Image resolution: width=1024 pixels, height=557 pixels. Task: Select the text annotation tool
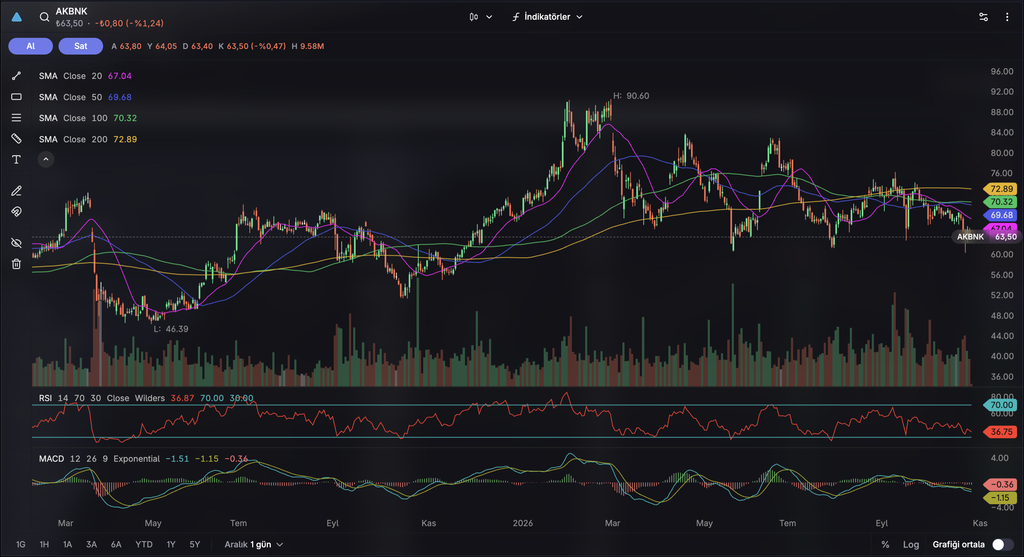(x=16, y=159)
